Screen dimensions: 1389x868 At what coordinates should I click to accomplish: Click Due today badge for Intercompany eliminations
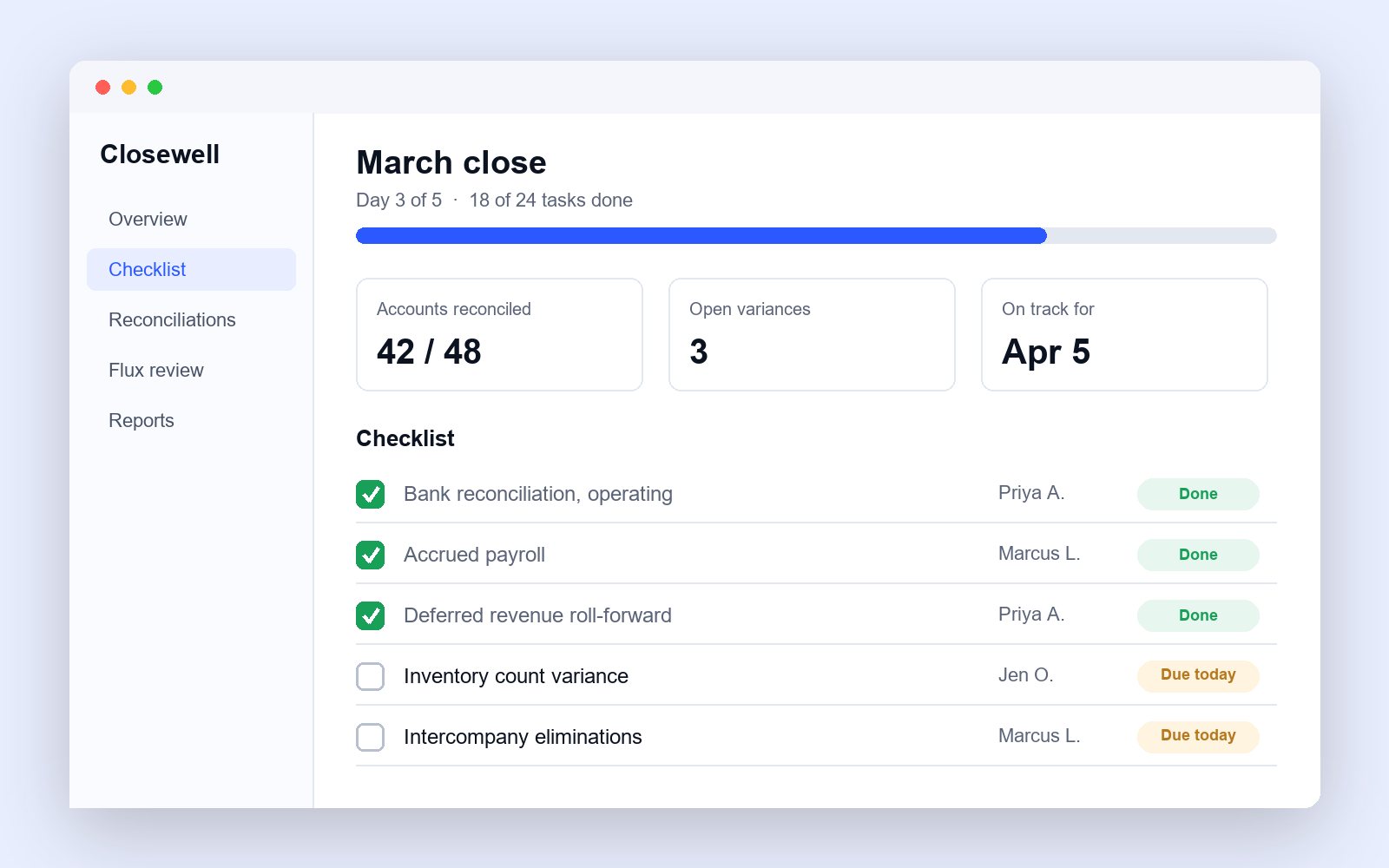click(x=1198, y=736)
